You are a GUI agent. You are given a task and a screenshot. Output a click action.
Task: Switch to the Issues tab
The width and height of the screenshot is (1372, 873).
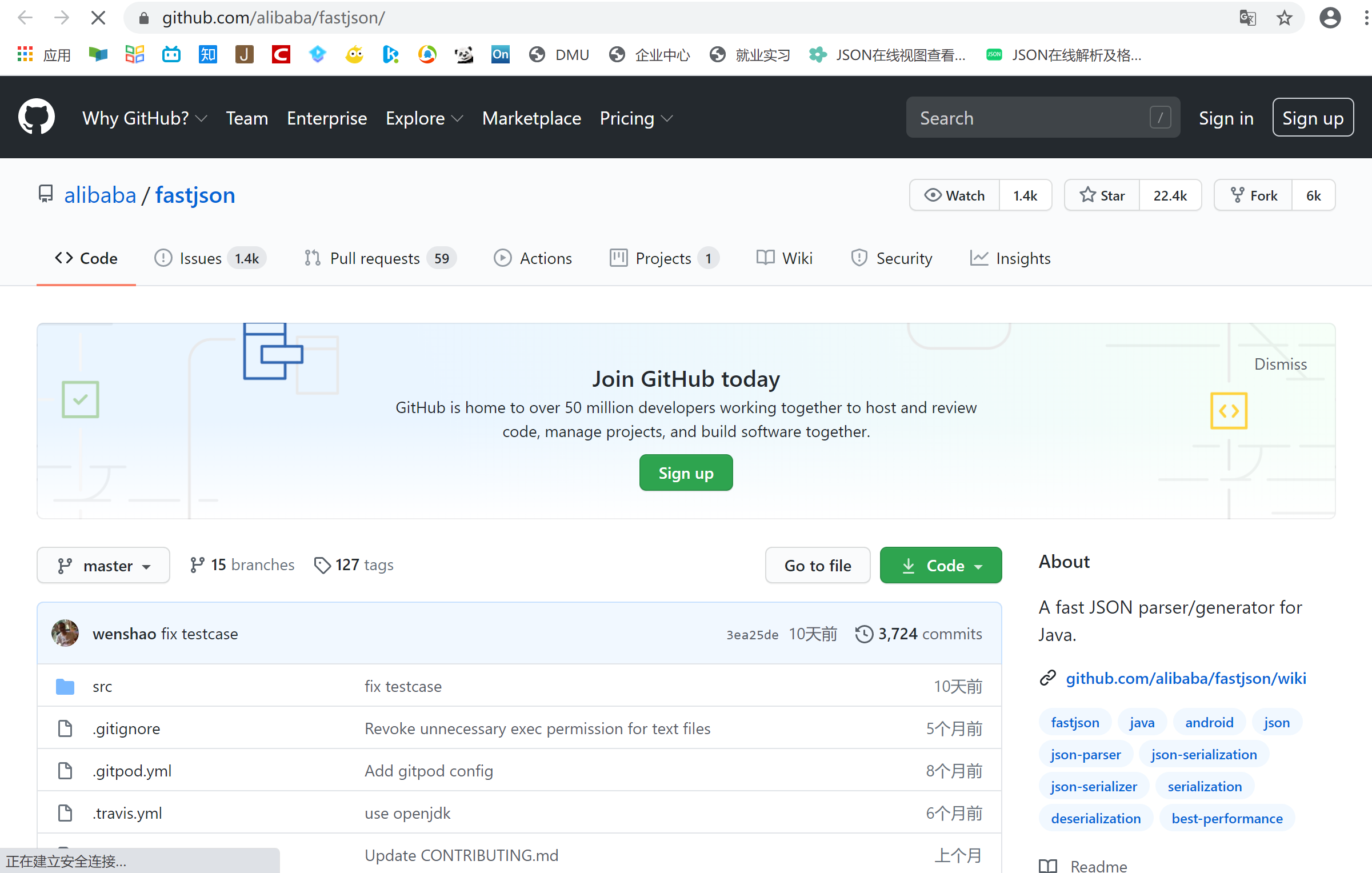coord(201,258)
